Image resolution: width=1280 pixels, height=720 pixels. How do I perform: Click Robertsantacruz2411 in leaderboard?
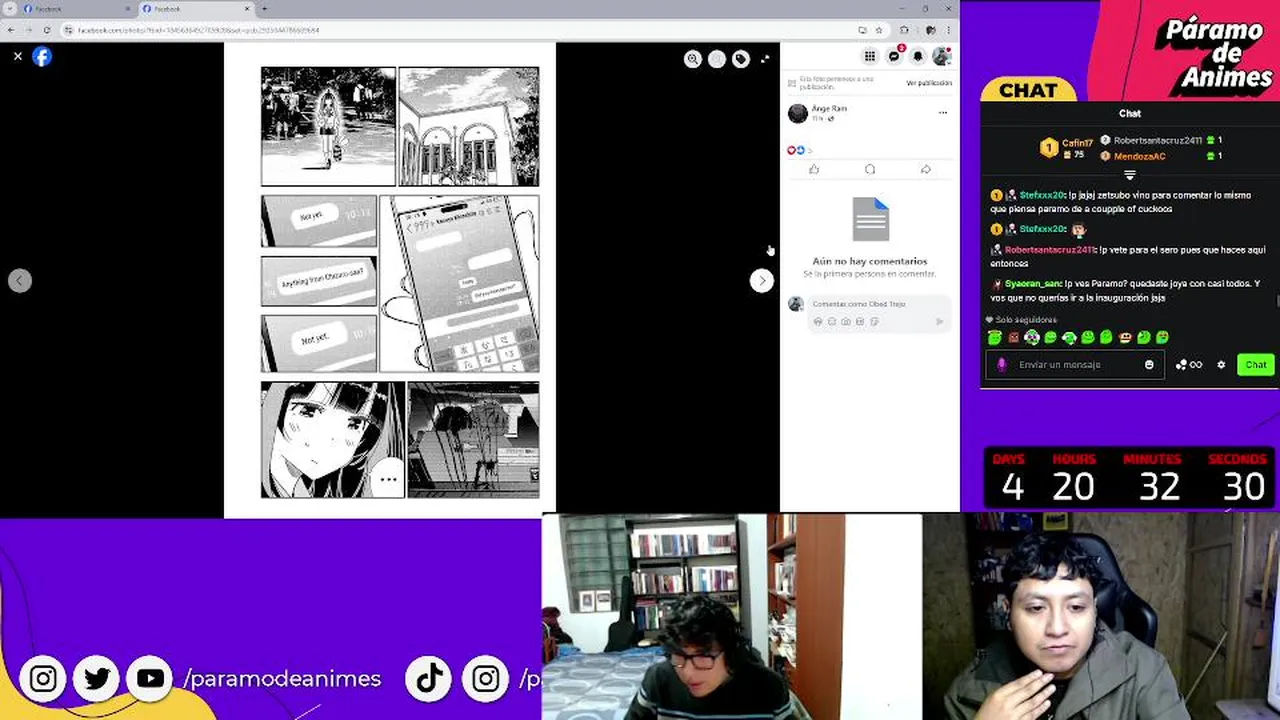(x=1157, y=141)
